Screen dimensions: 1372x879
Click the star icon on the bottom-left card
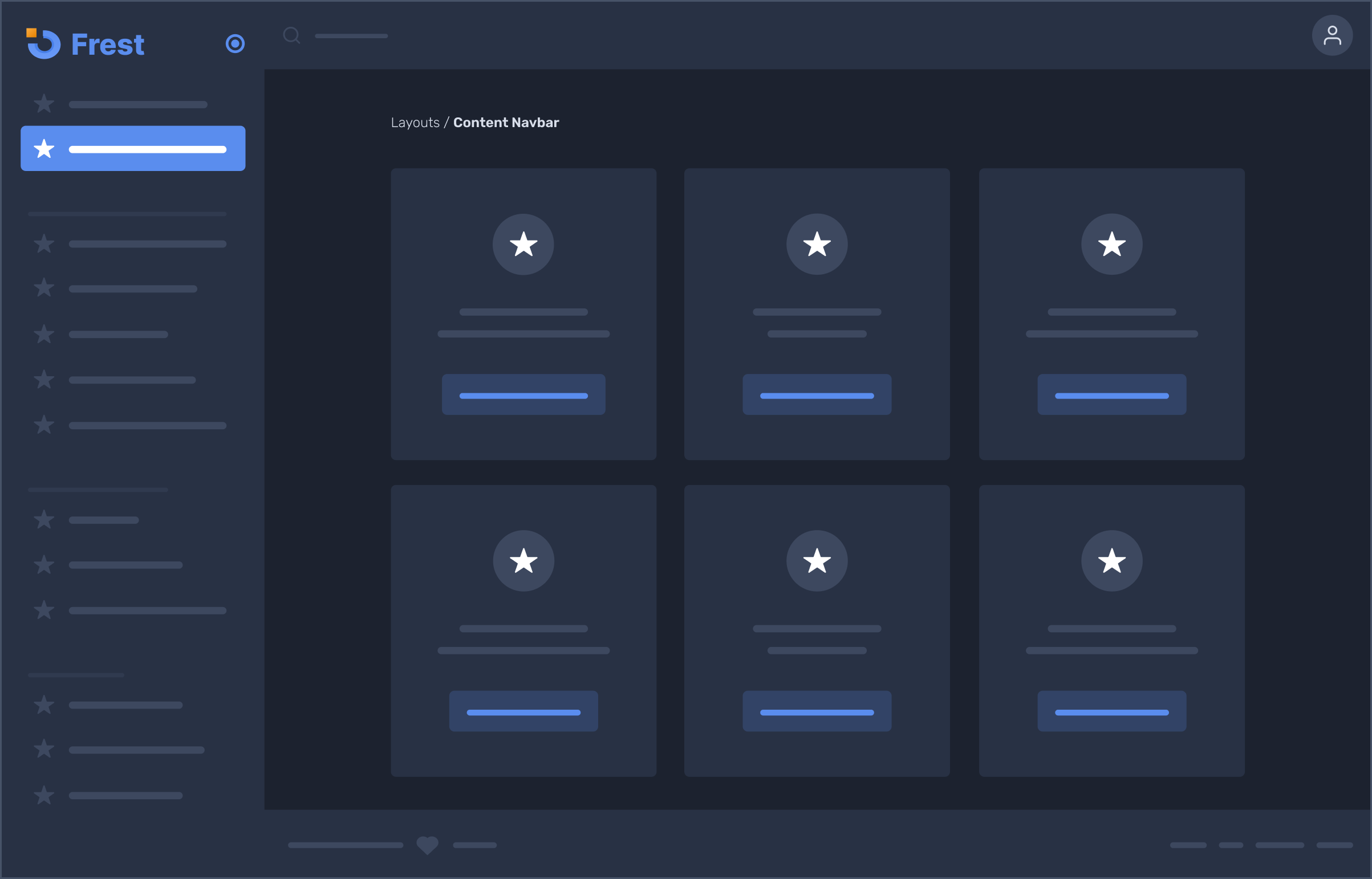523,560
